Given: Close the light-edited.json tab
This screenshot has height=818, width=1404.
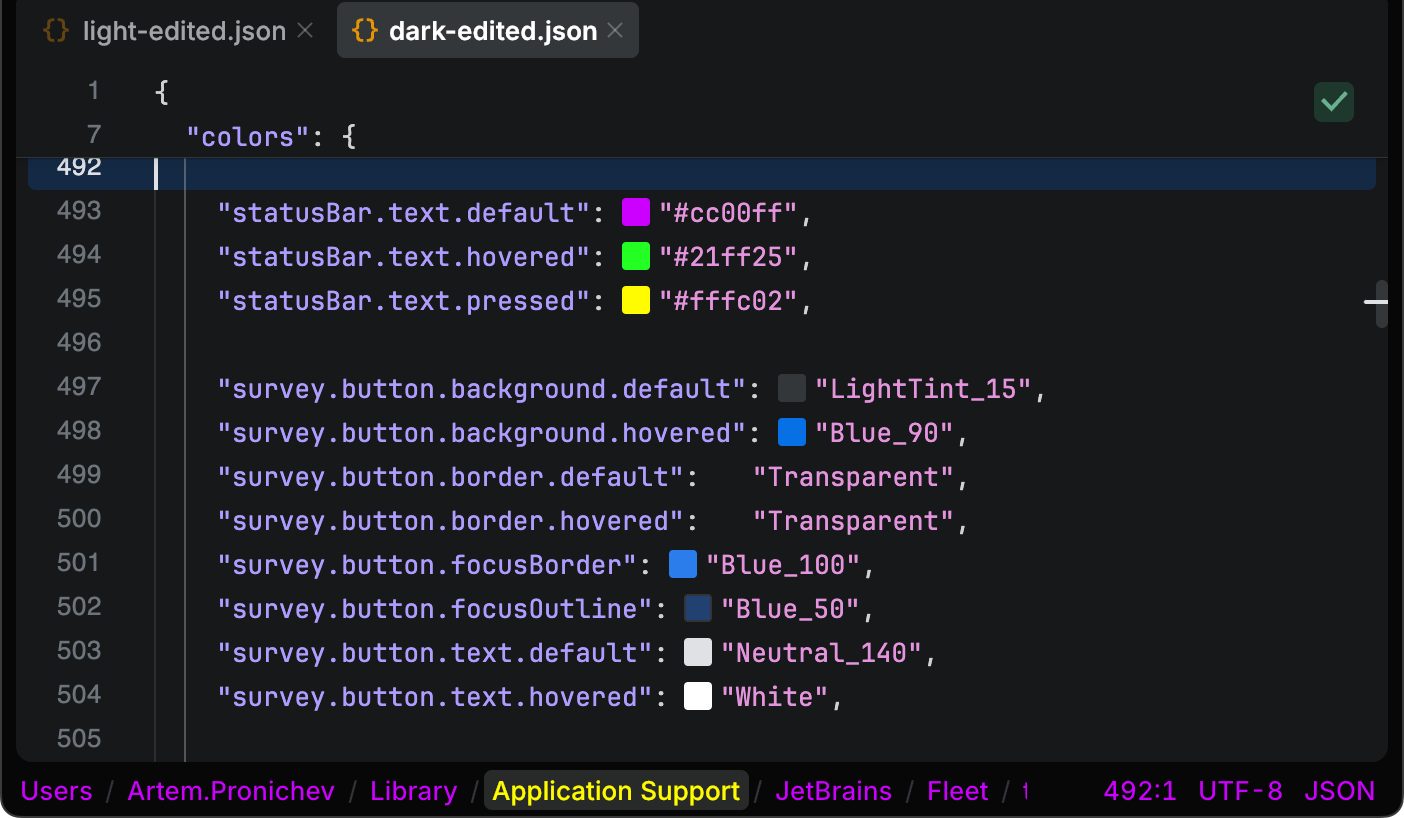Looking at the screenshot, I should coord(304,30).
